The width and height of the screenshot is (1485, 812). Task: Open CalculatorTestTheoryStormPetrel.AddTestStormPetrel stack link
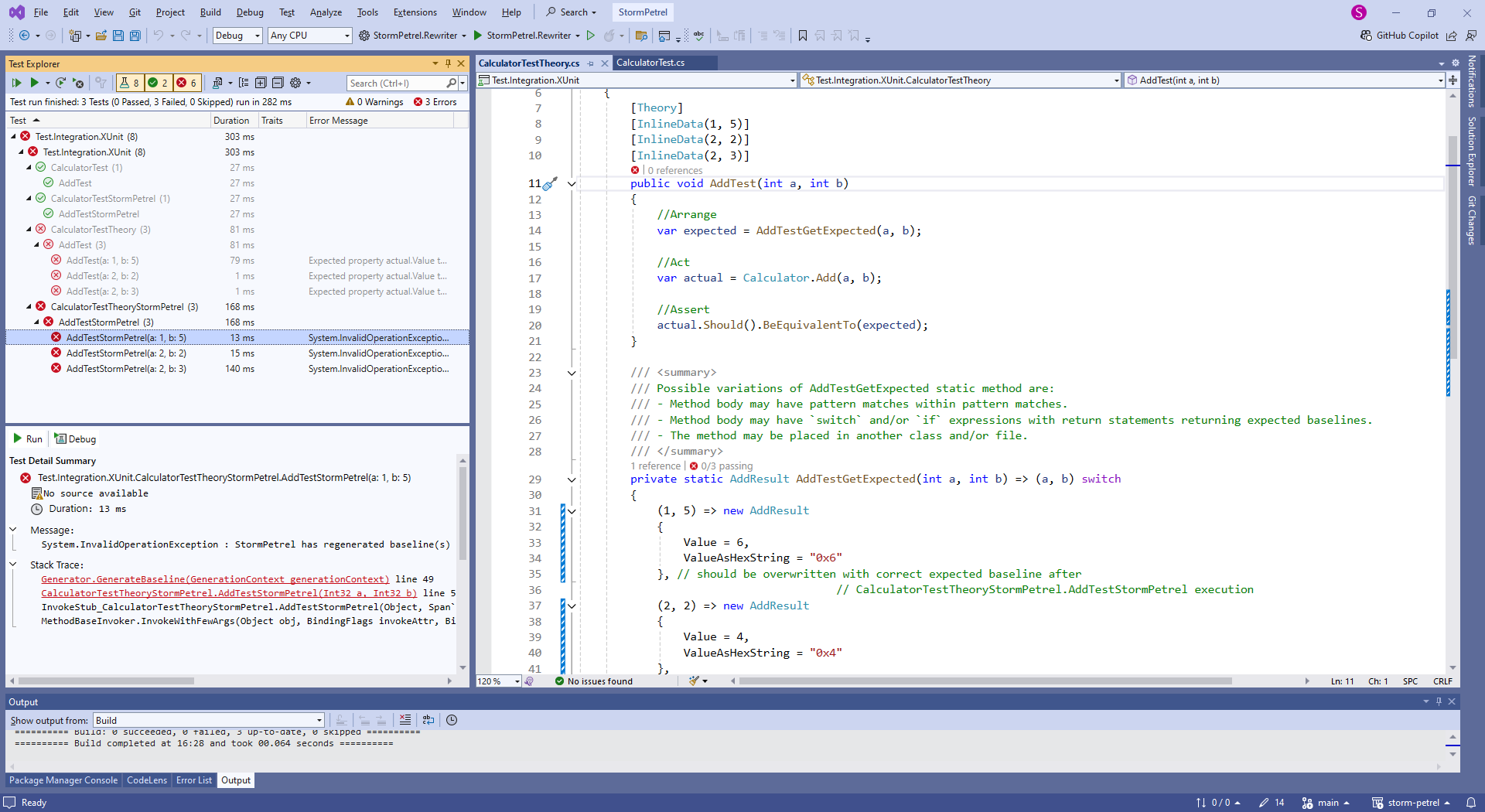coord(229,593)
